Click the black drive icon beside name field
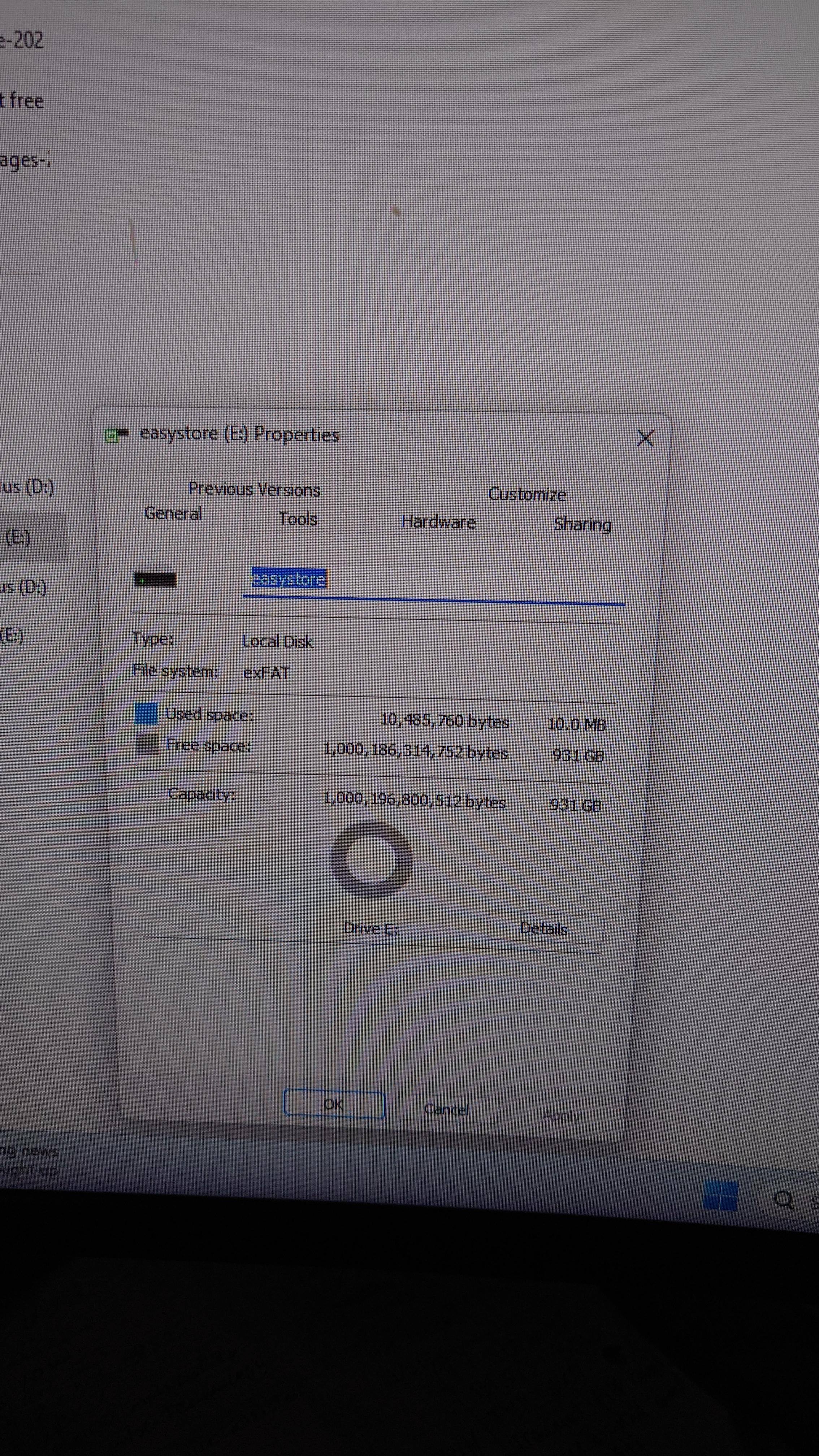819x1456 pixels. coord(155,580)
